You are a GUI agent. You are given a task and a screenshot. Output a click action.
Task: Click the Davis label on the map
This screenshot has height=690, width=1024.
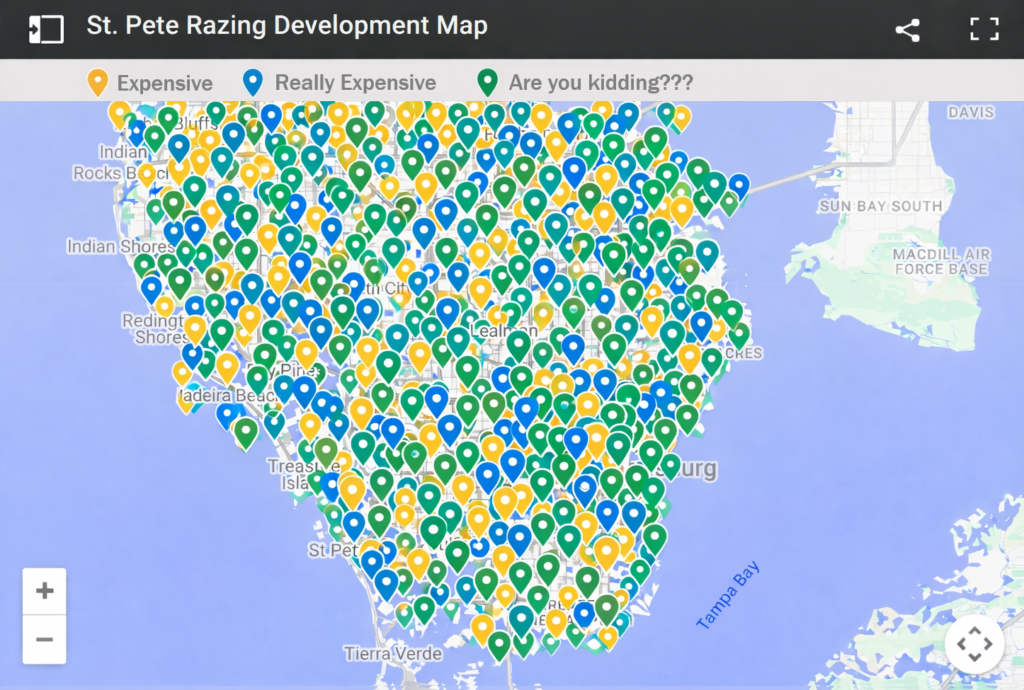click(x=971, y=113)
